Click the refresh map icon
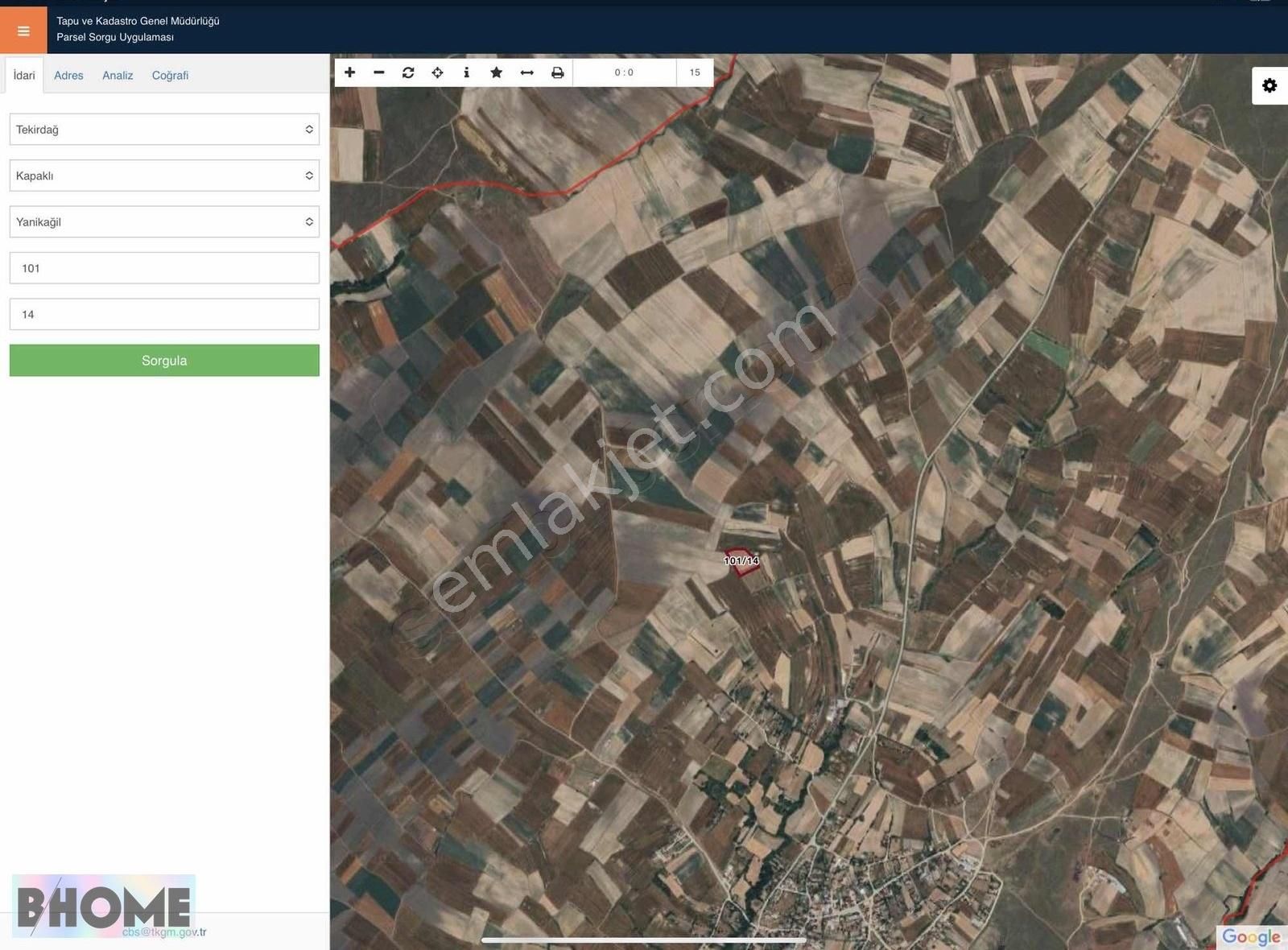Viewport: 1288px width, 950px height. click(x=408, y=72)
